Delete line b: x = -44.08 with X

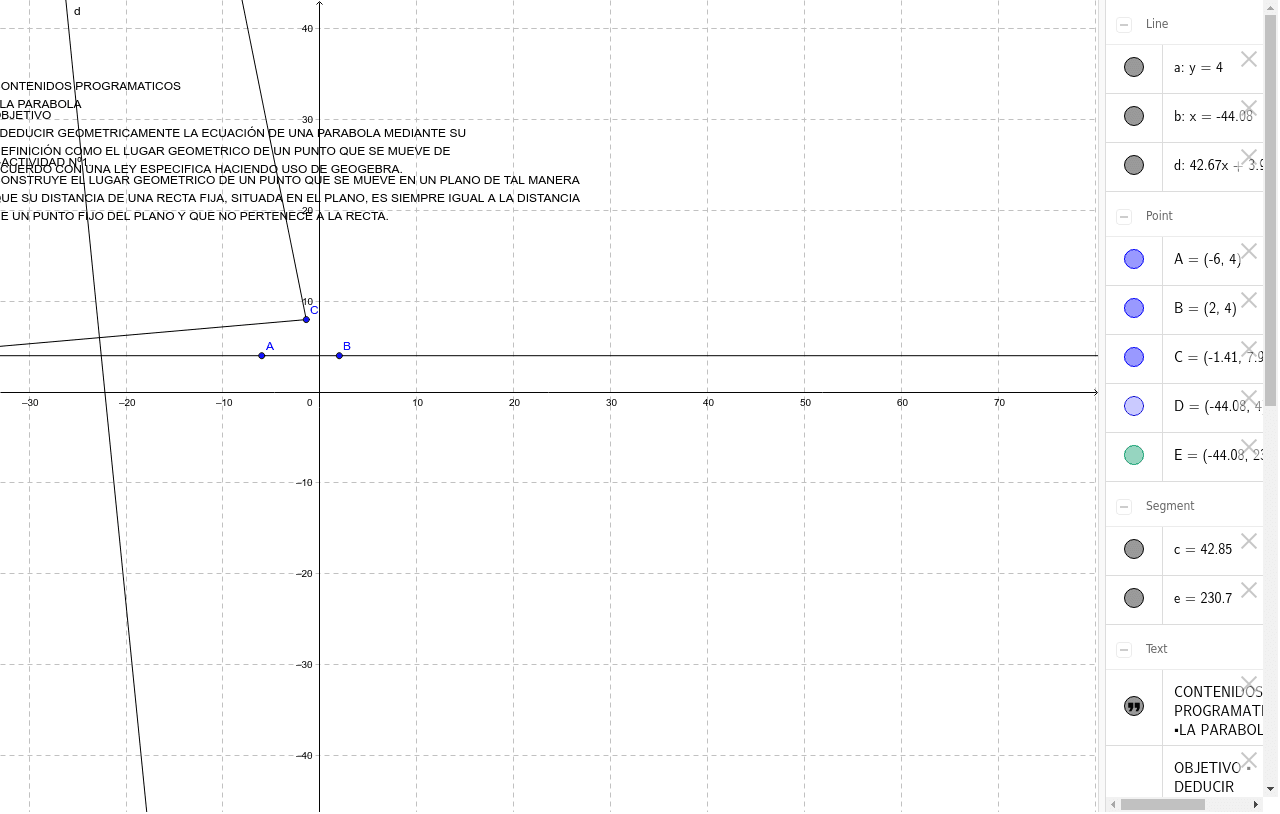point(1249,108)
